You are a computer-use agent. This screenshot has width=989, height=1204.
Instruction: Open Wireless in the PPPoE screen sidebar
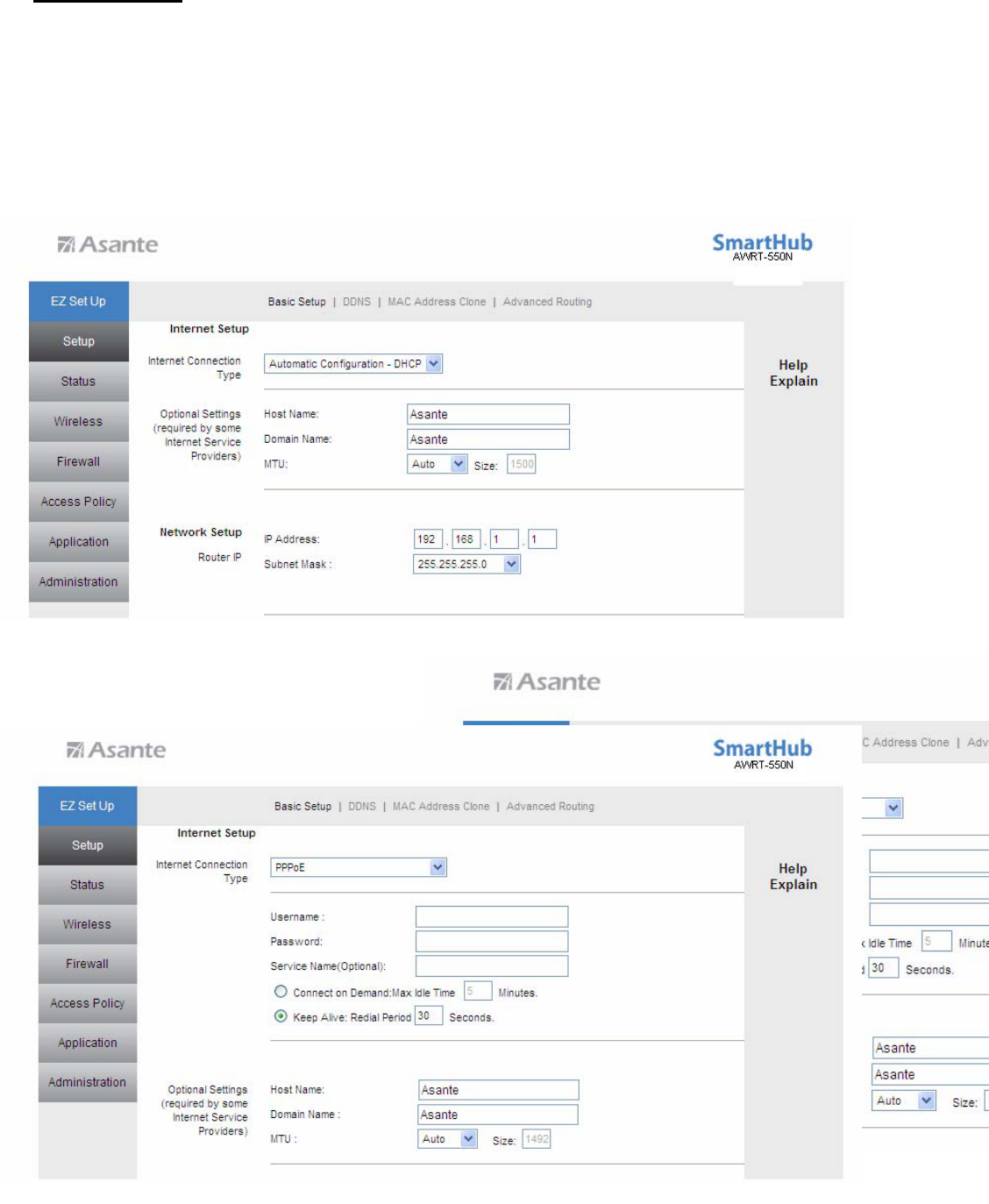pos(88,924)
